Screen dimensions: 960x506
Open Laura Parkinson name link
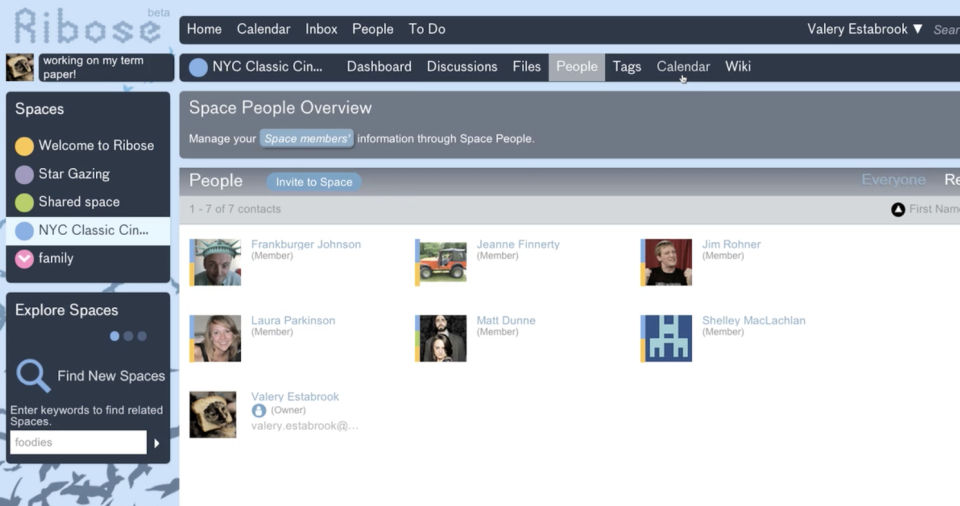(293, 320)
